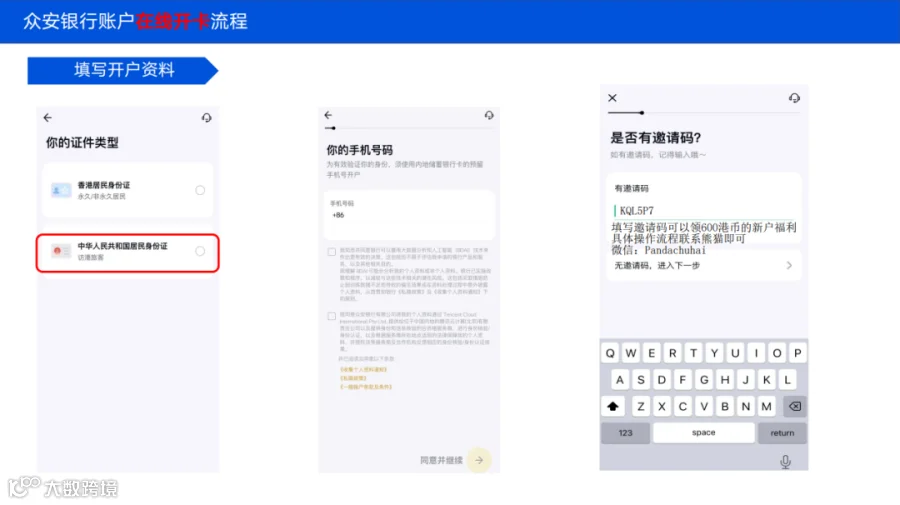Open customer service headset on ID type screen
The width and height of the screenshot is (900, 505).
pos(207,118)
